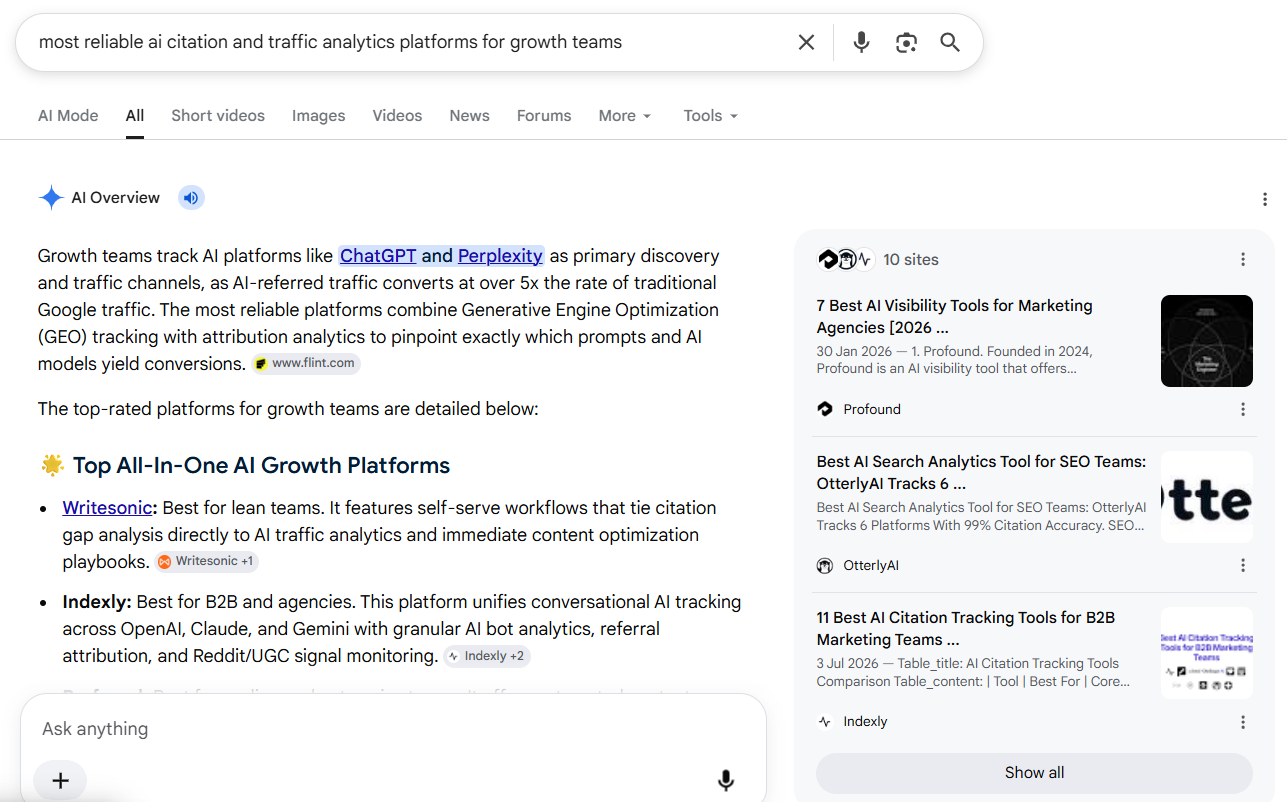
Task: Open options menu beside 10 sites
Action: click(x=1243, y=259)
